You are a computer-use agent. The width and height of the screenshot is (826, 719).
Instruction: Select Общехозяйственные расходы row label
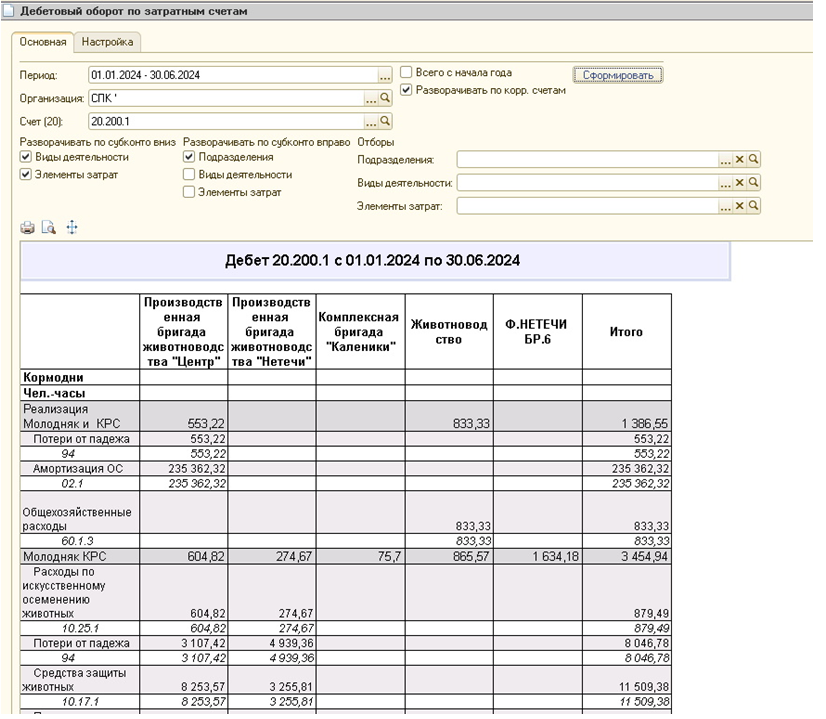click(x=77, y=519)
